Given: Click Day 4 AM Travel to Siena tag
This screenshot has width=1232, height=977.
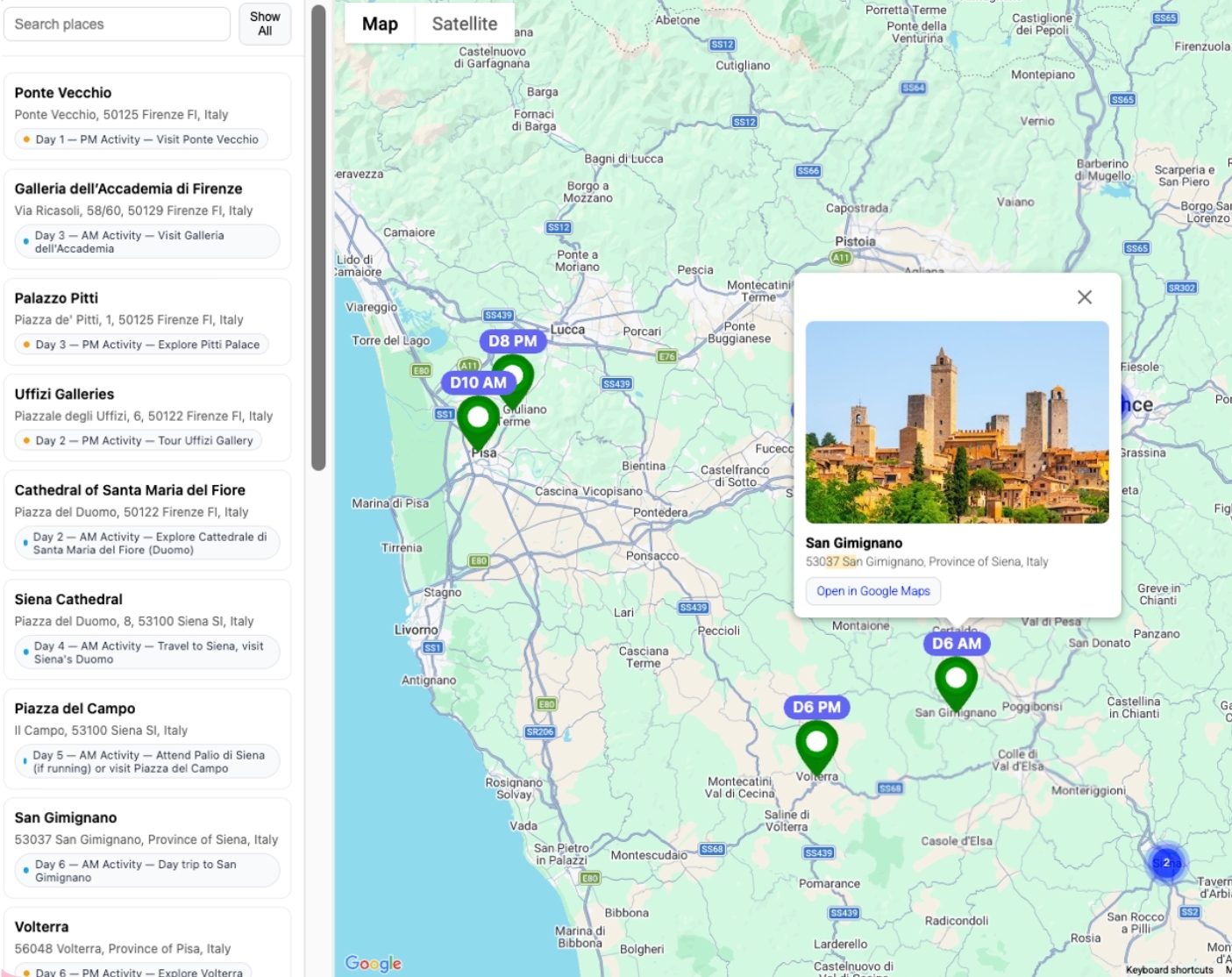Looking at the screenshot, I should 147,653.
